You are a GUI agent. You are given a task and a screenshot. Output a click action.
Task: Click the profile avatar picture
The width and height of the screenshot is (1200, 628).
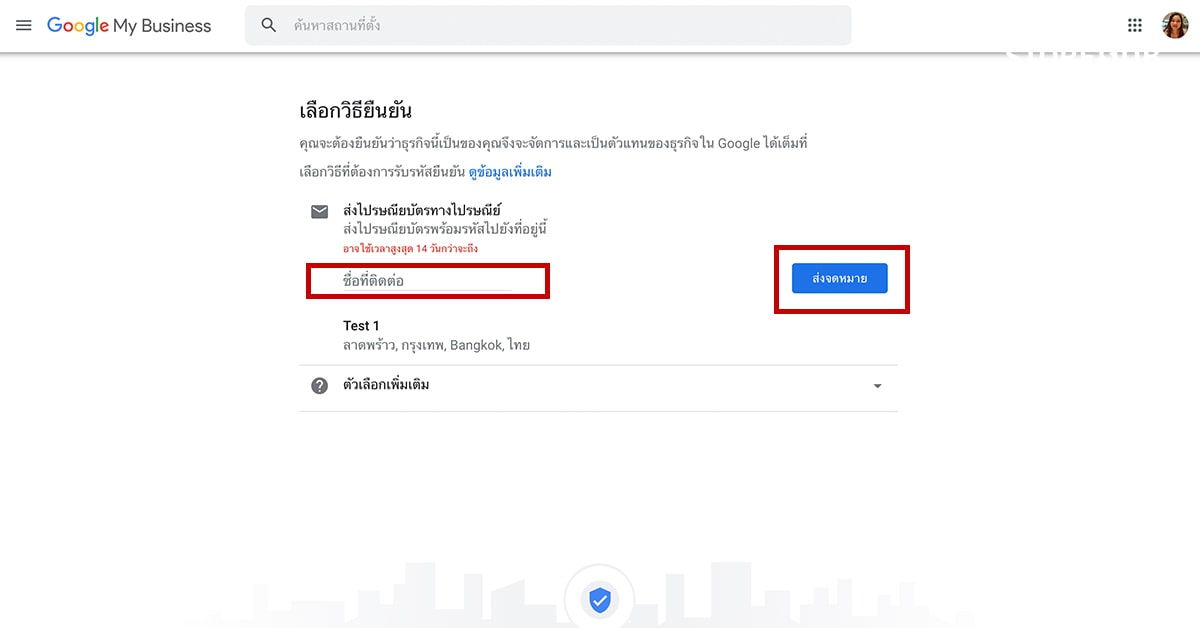pyautogui.click(x=1175, y=25)
